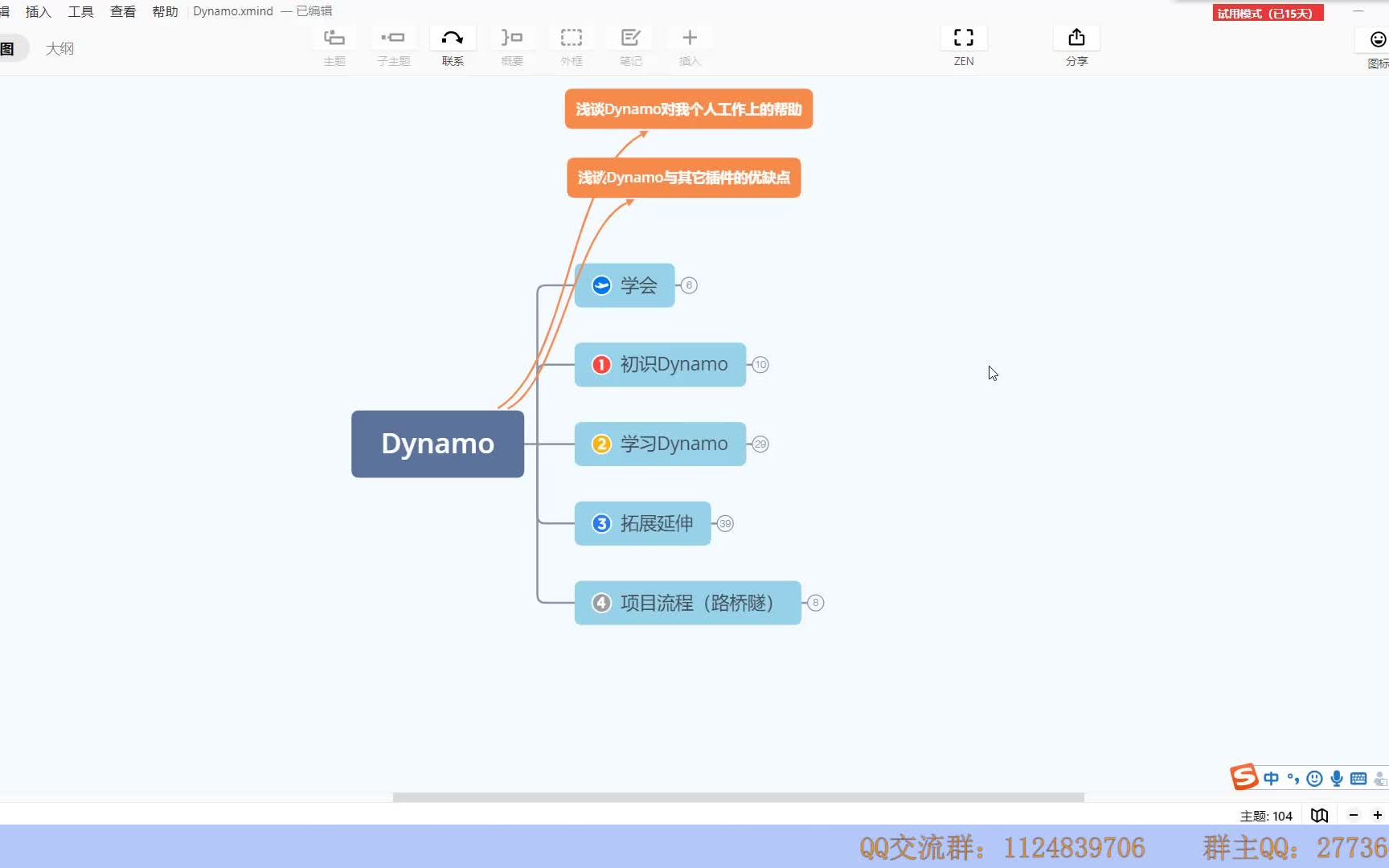Select the Relationship (联系) tool

coord(453,38)
